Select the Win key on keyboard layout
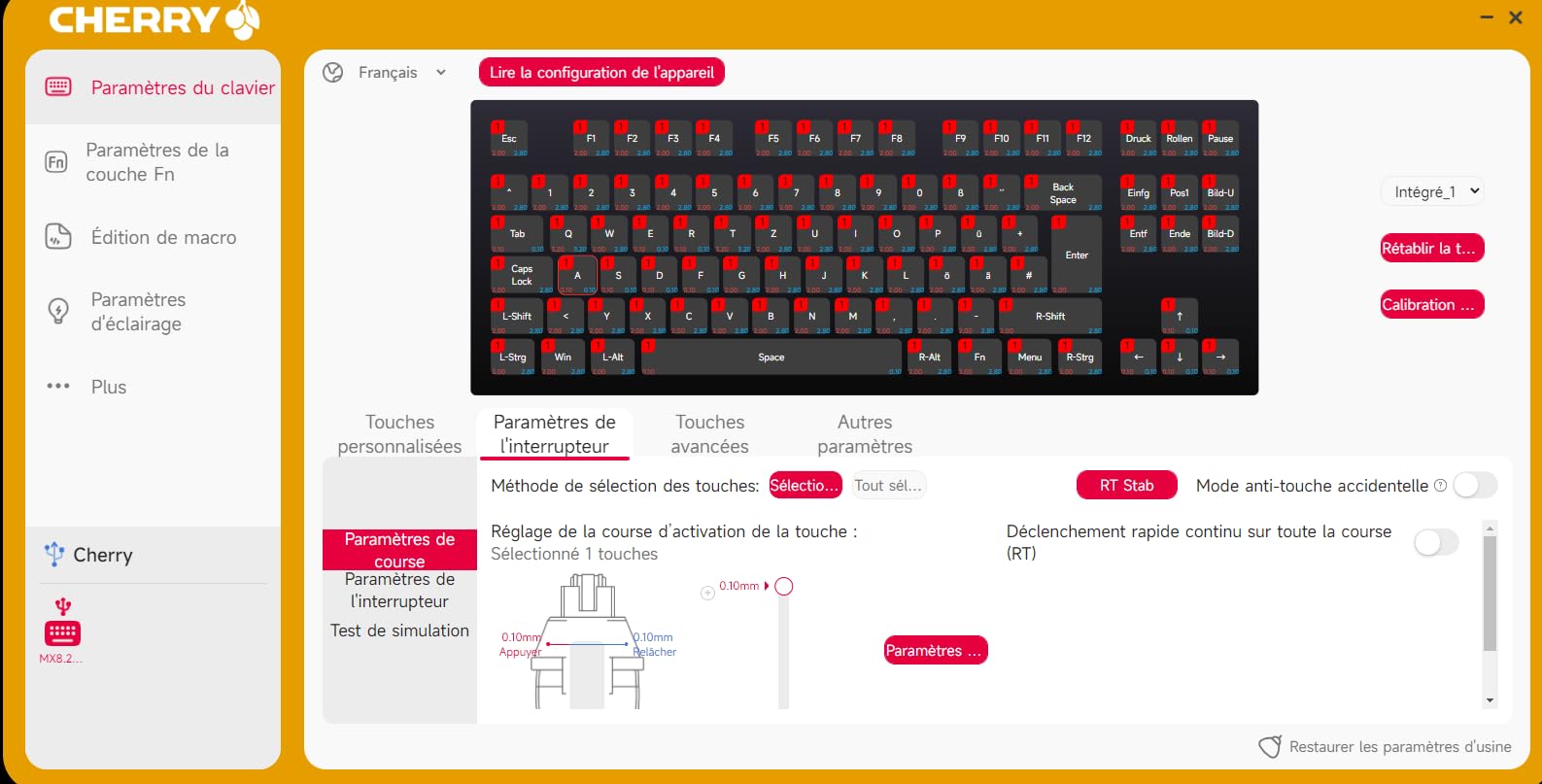Viewport: 1542px width, 784px height. tap(563, 358)
